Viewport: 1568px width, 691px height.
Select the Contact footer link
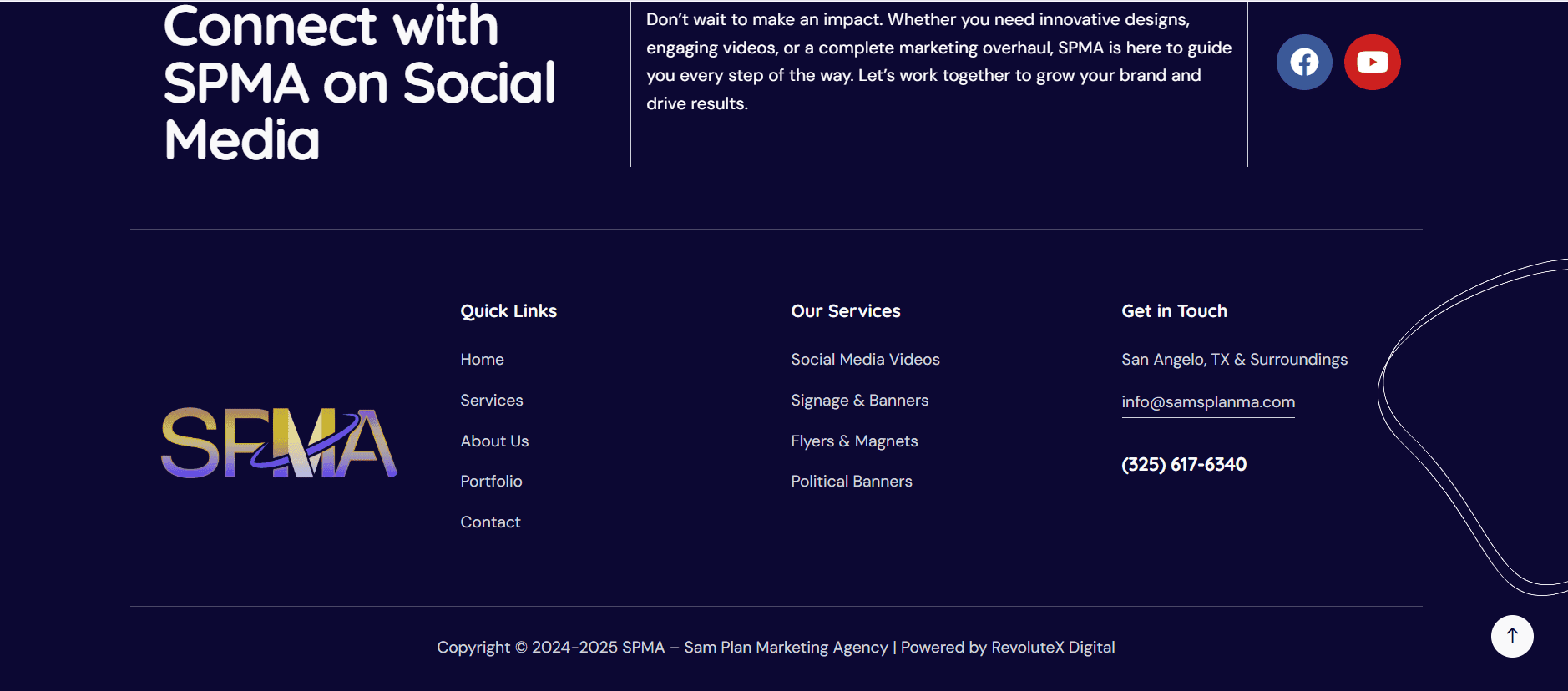point(490,522)
